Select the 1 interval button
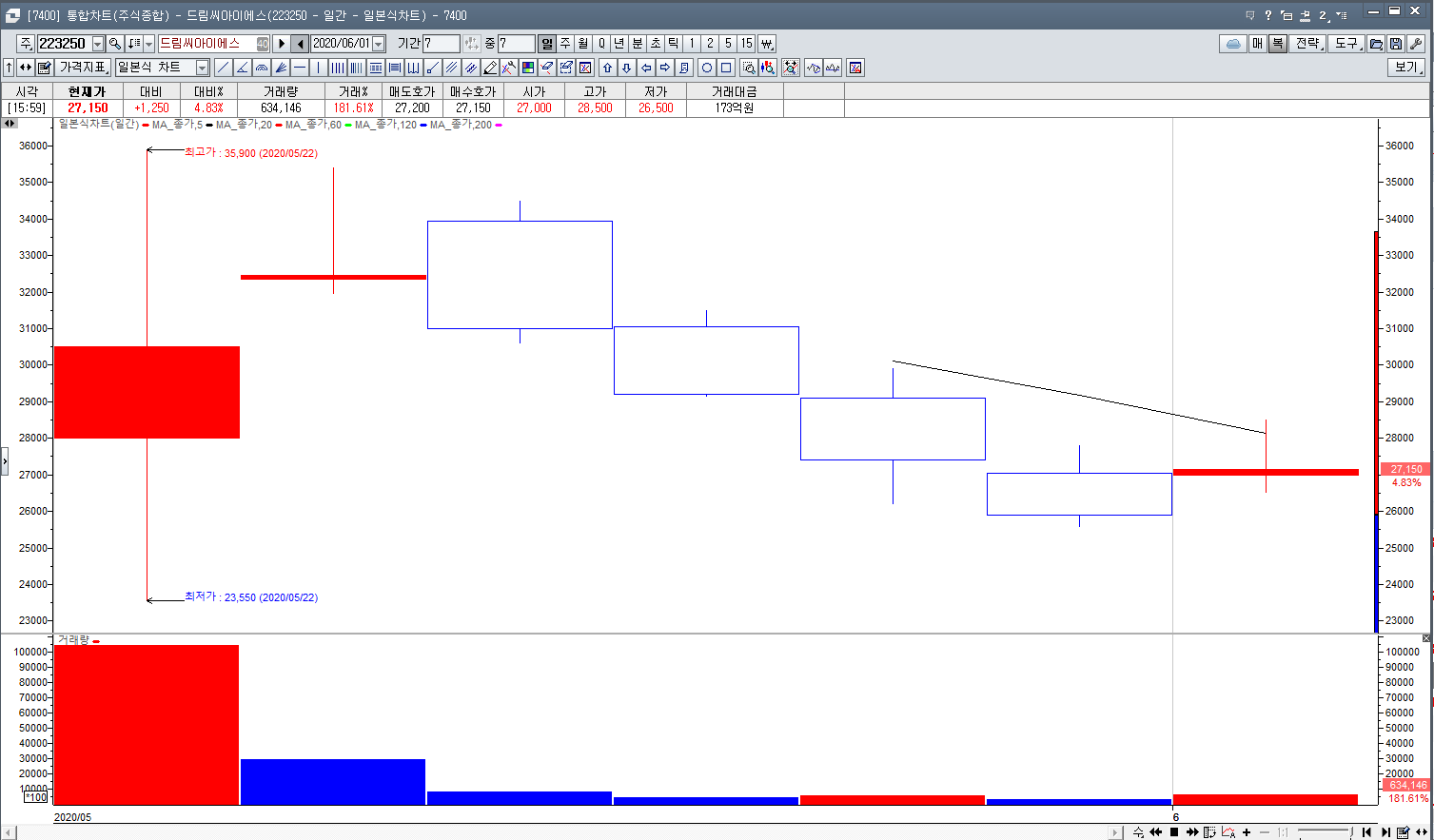The image size is (1434, 840). [x=692, y=44]
